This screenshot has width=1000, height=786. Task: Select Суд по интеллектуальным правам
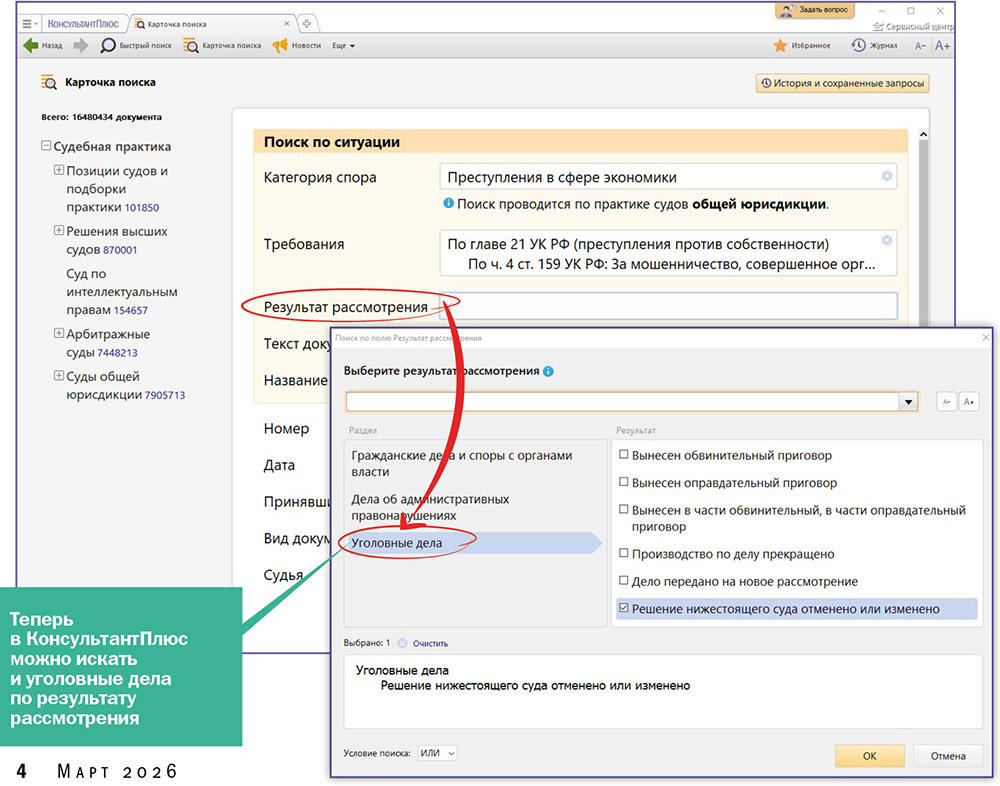pos(121,292)
